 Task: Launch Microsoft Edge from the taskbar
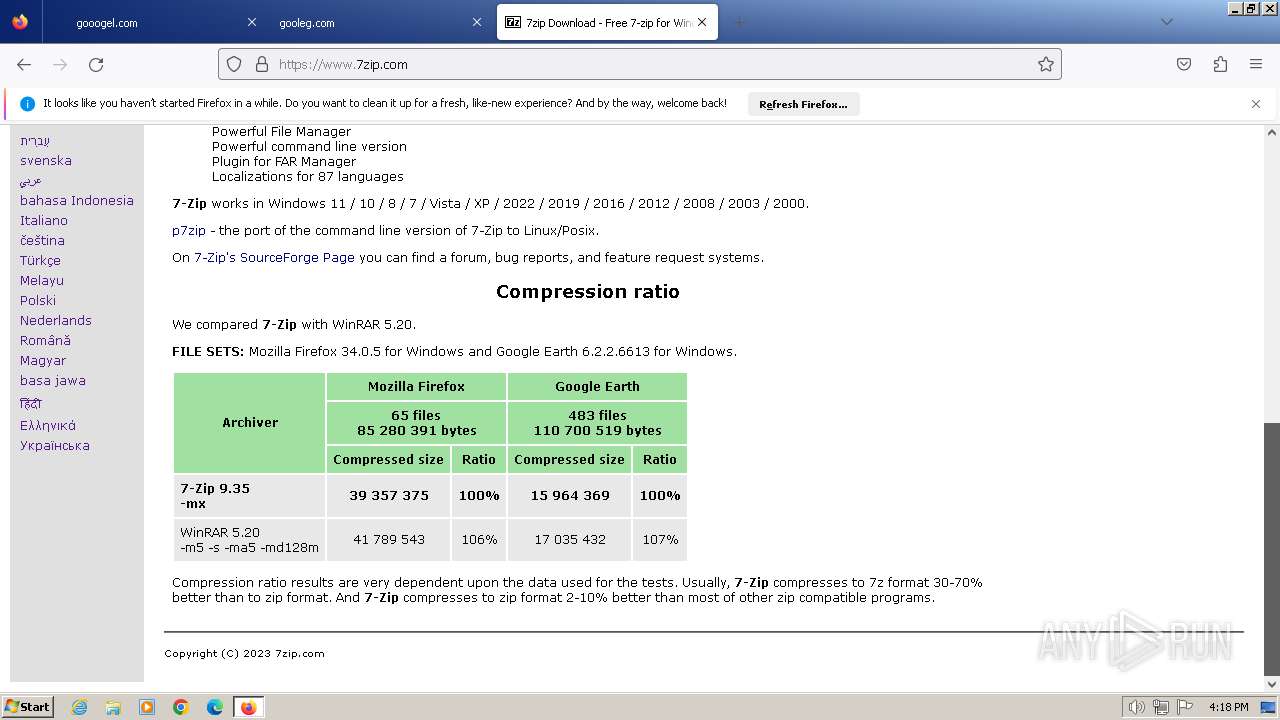(215, 707)
